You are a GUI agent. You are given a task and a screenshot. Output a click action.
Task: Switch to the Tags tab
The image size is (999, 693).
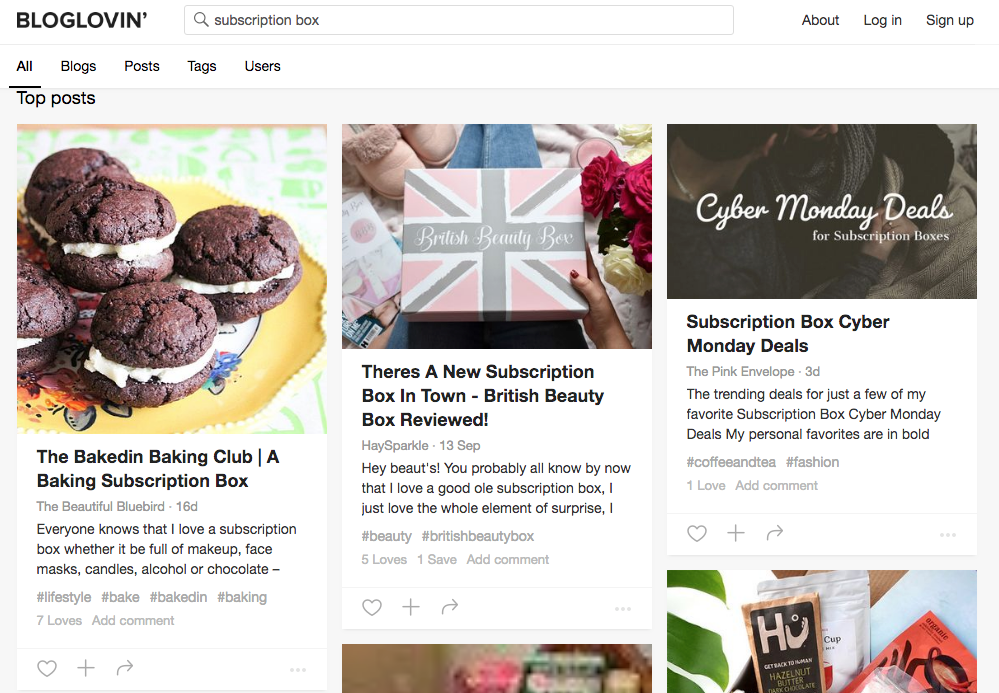[202, 66]
